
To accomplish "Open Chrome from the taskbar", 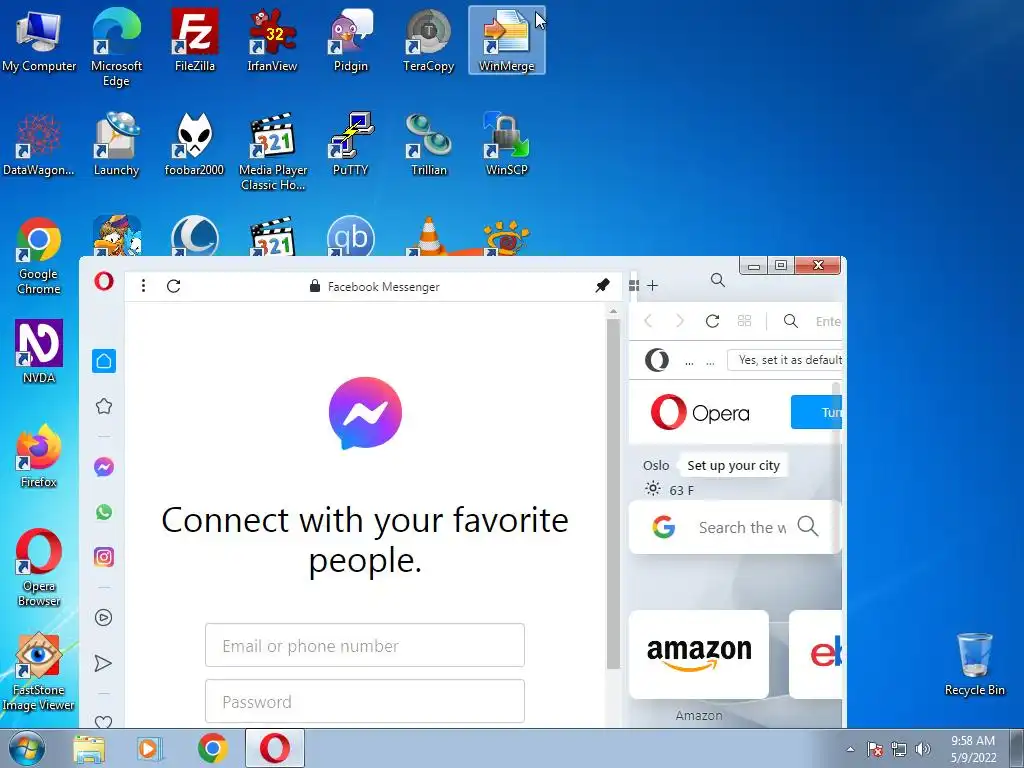I will (x=213, y=749).
